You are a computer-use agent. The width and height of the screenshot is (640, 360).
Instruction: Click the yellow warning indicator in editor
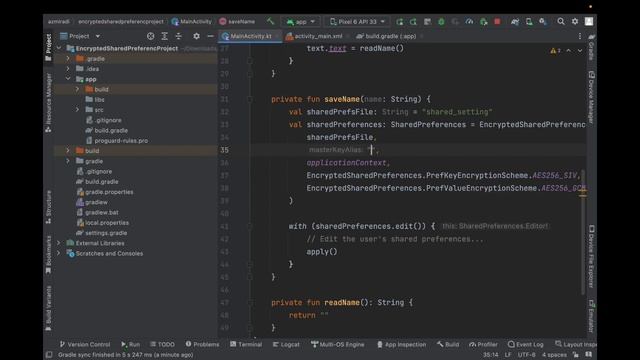(x=555, y=51)
